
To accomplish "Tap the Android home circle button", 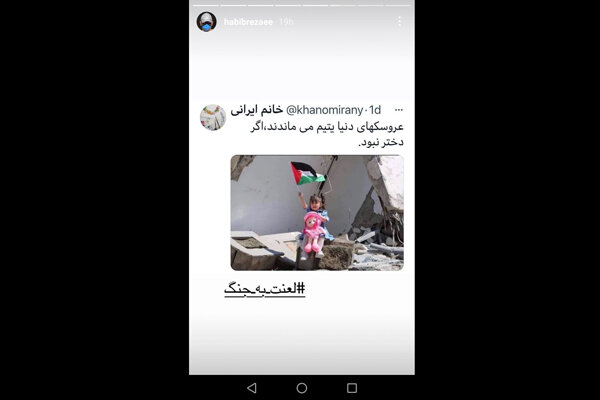I will 302,388.
